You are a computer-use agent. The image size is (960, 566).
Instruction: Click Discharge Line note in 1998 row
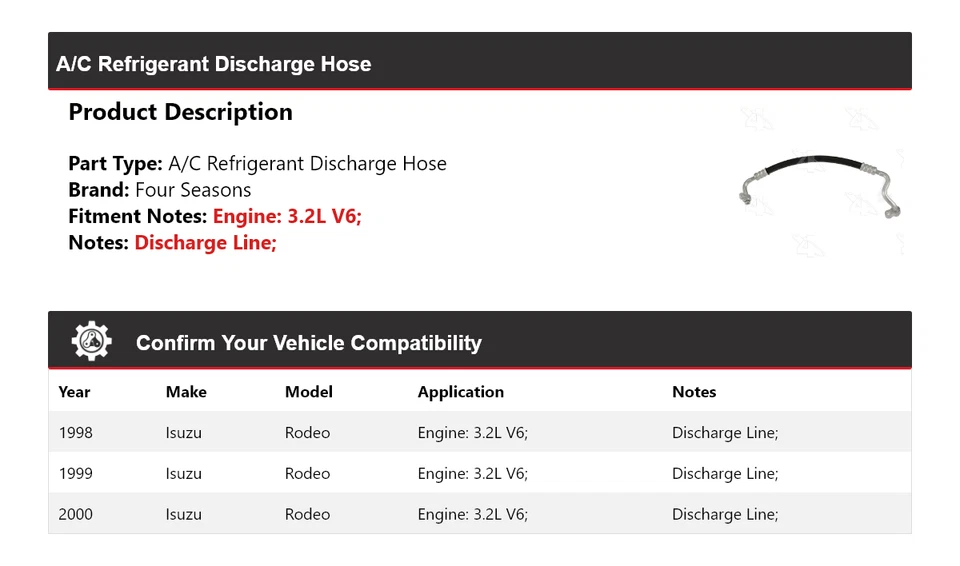(724, 433)
